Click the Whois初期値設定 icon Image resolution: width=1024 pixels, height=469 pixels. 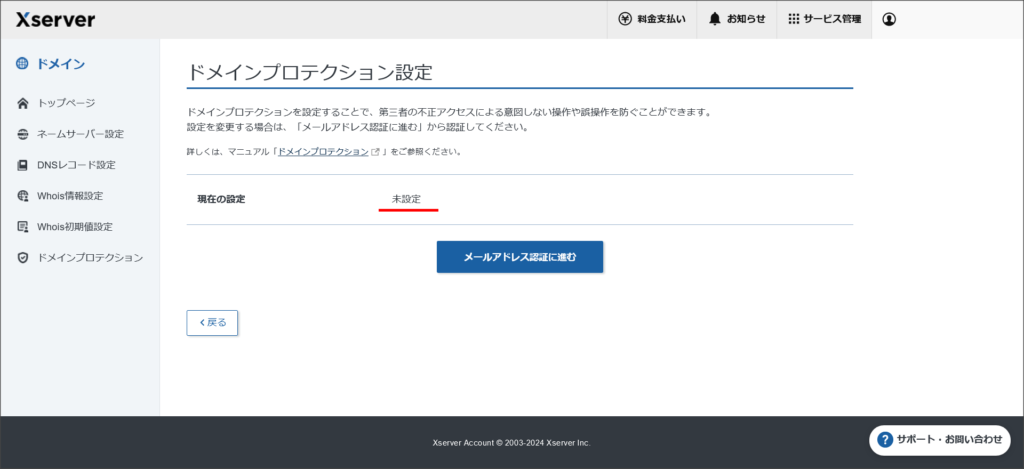click(x=23, y=227)
